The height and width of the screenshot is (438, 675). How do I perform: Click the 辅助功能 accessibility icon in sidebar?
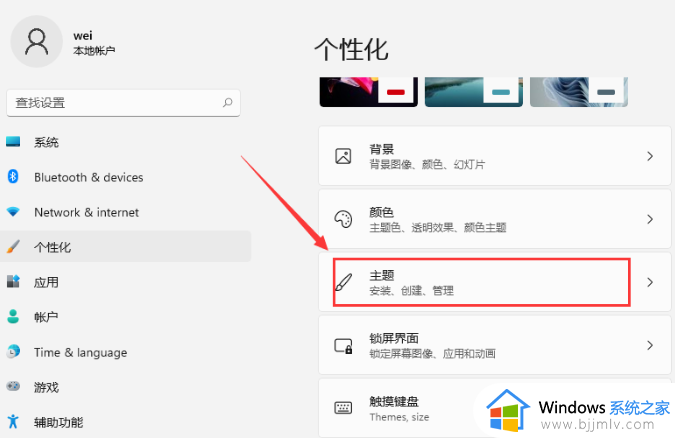[13, 422]
